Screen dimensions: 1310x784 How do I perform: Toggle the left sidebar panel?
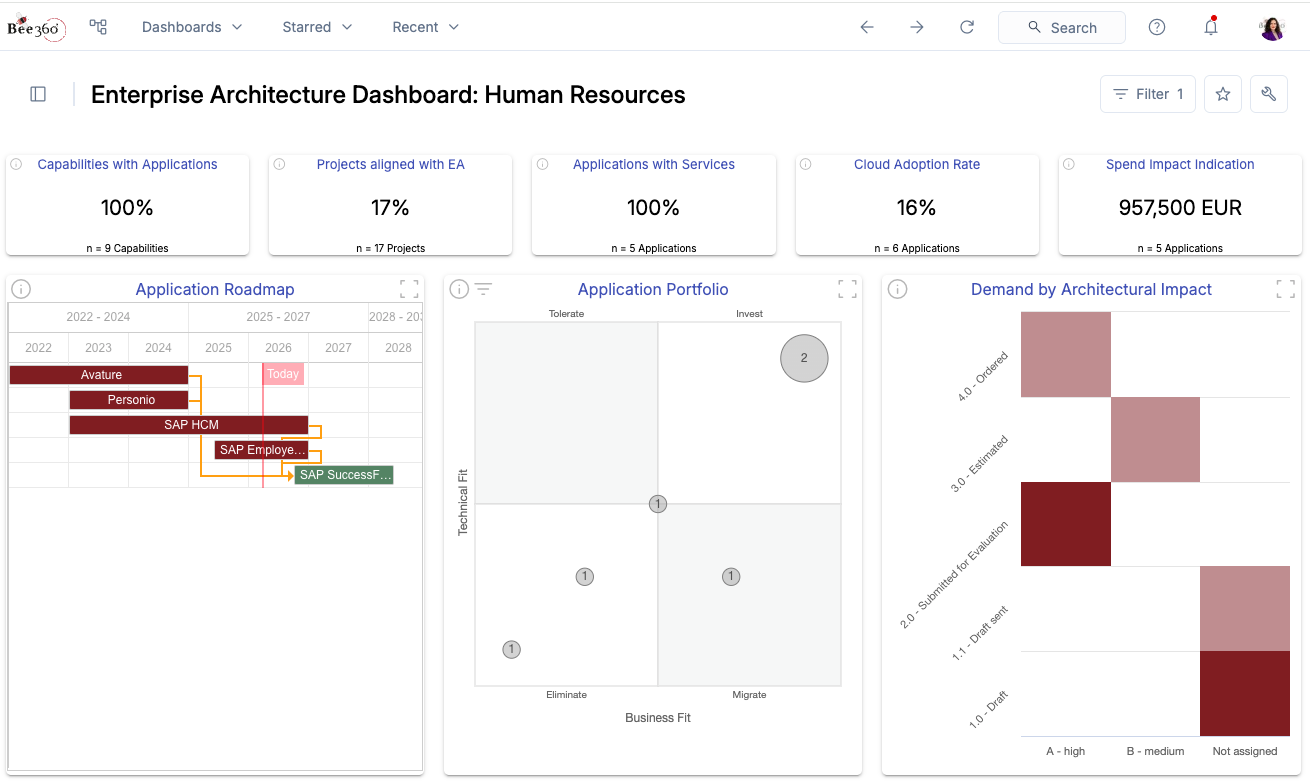[x=38, y=94]
